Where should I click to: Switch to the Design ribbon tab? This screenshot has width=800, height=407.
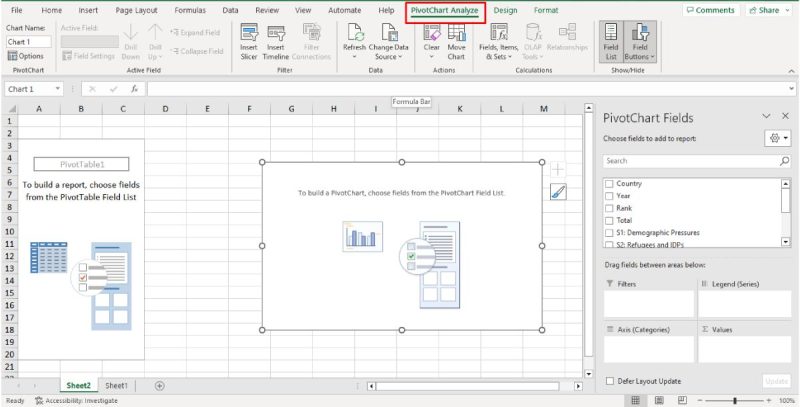(x=506, y=10)
